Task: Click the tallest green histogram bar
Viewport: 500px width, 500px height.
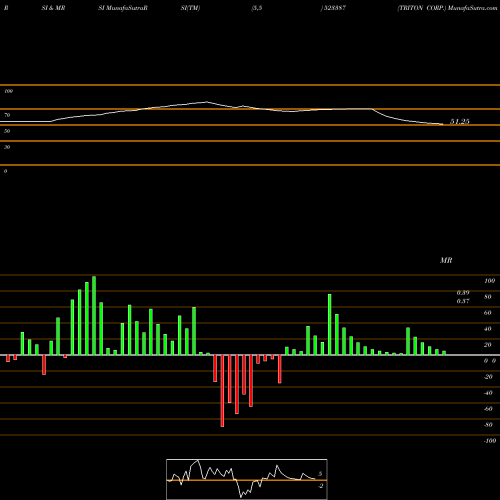Action: tap(94, 316)
